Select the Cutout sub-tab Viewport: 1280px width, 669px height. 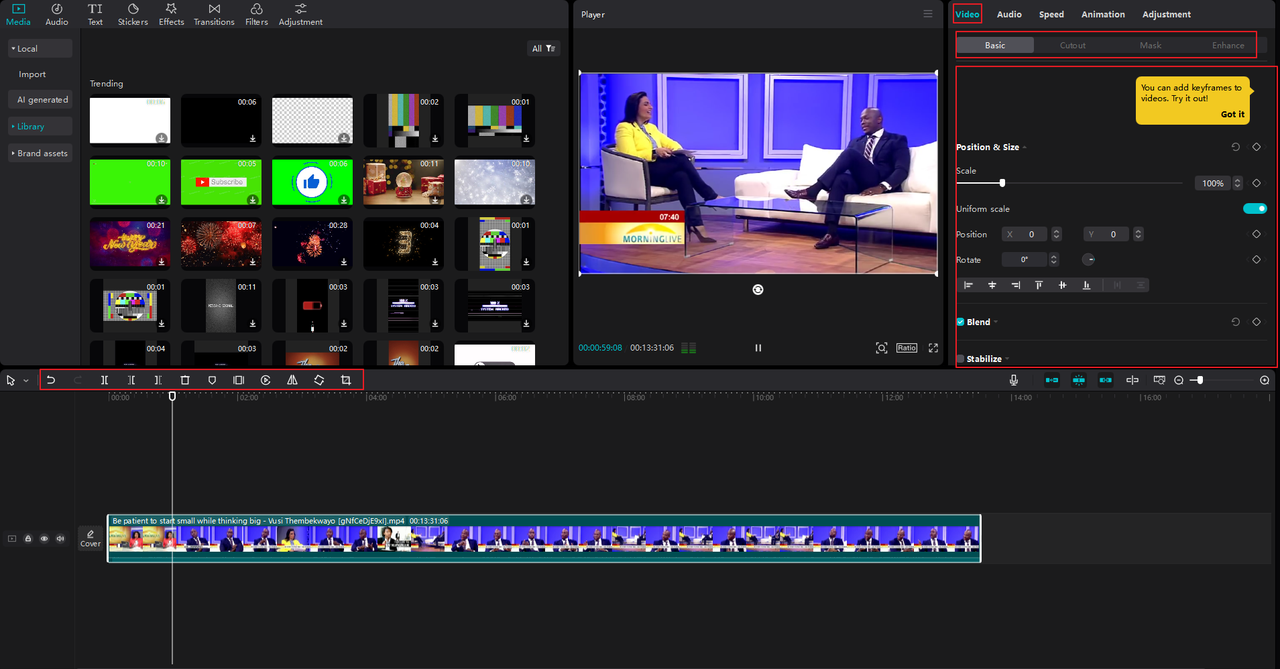pos(1073,45)
